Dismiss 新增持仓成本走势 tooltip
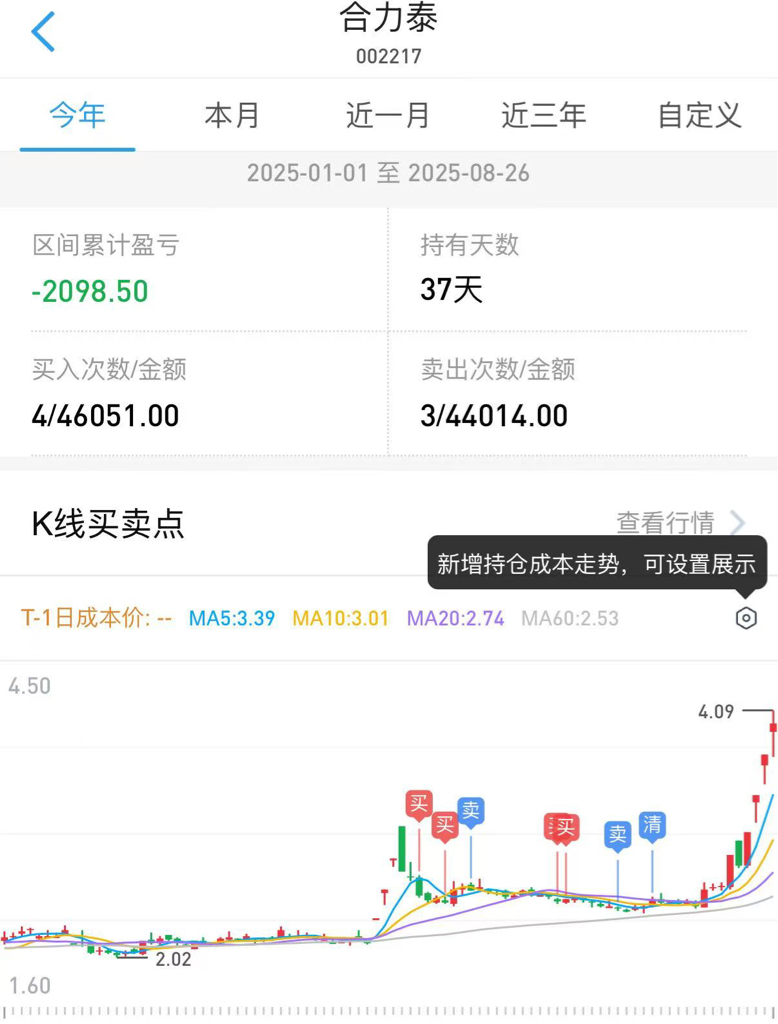778x1024 pixels. point(597,564)
